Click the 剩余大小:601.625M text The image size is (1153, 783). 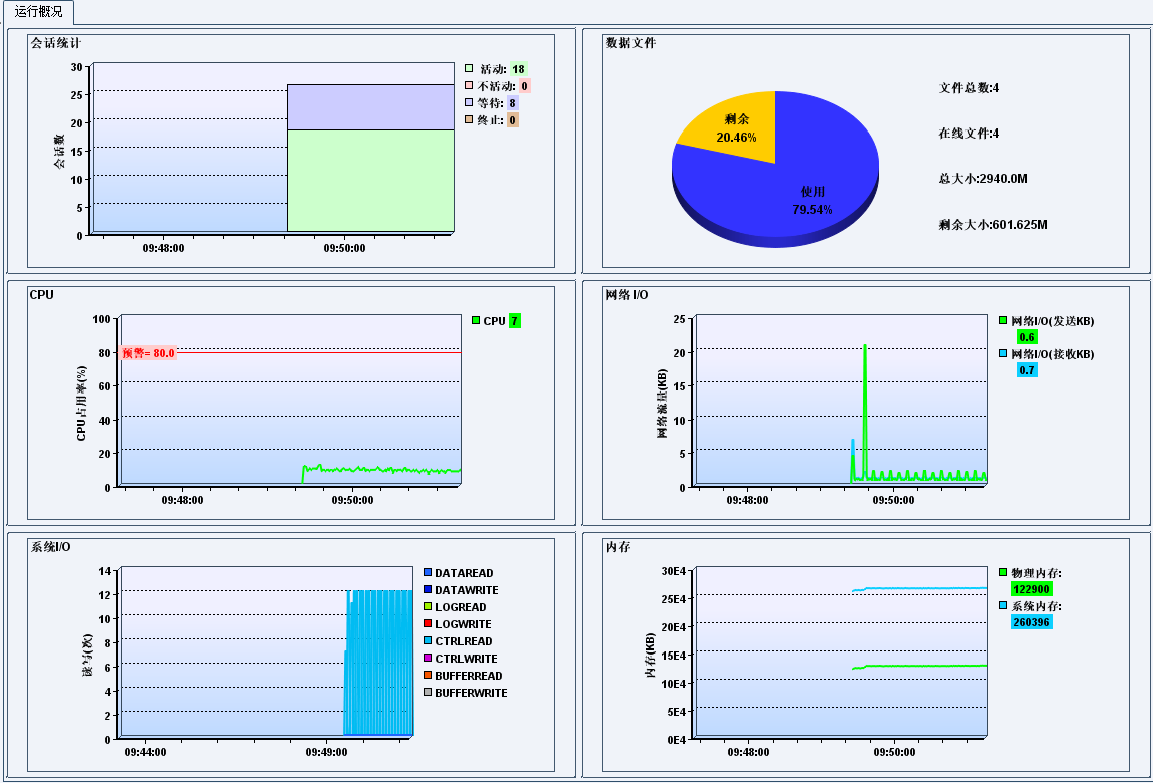992,225
